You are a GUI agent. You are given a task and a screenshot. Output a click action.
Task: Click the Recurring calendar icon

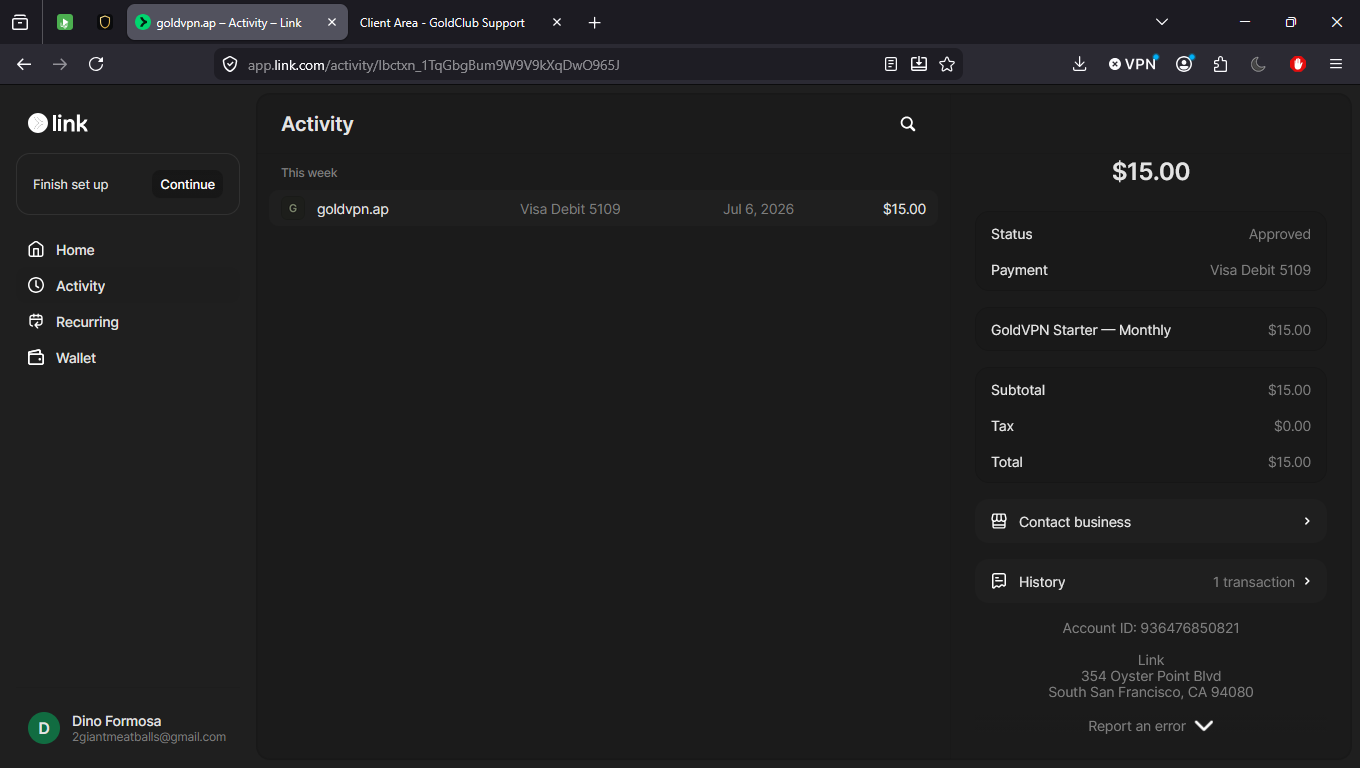coord(36,321)
